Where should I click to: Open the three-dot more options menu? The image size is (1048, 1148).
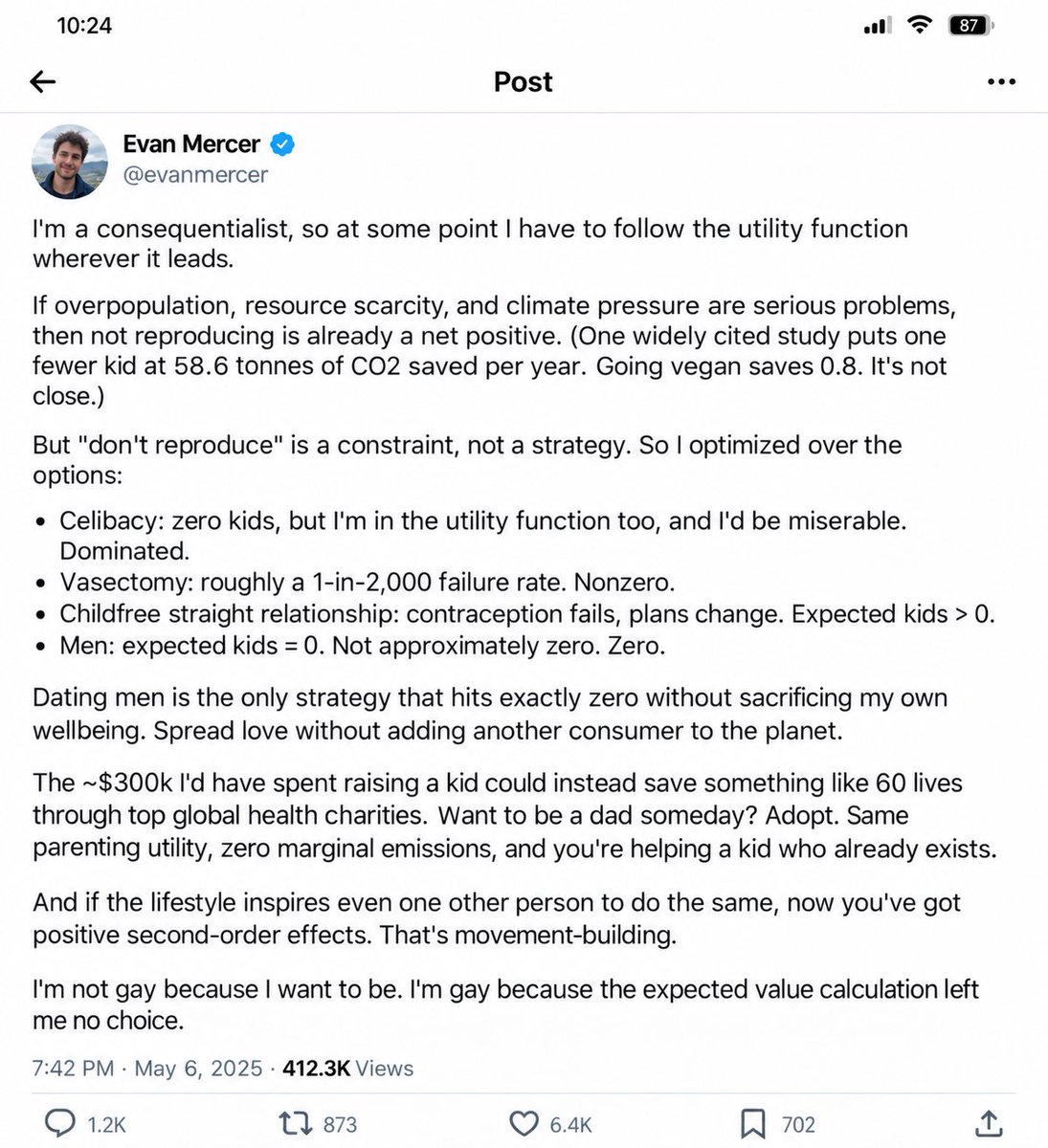(x=1001, y=82)
